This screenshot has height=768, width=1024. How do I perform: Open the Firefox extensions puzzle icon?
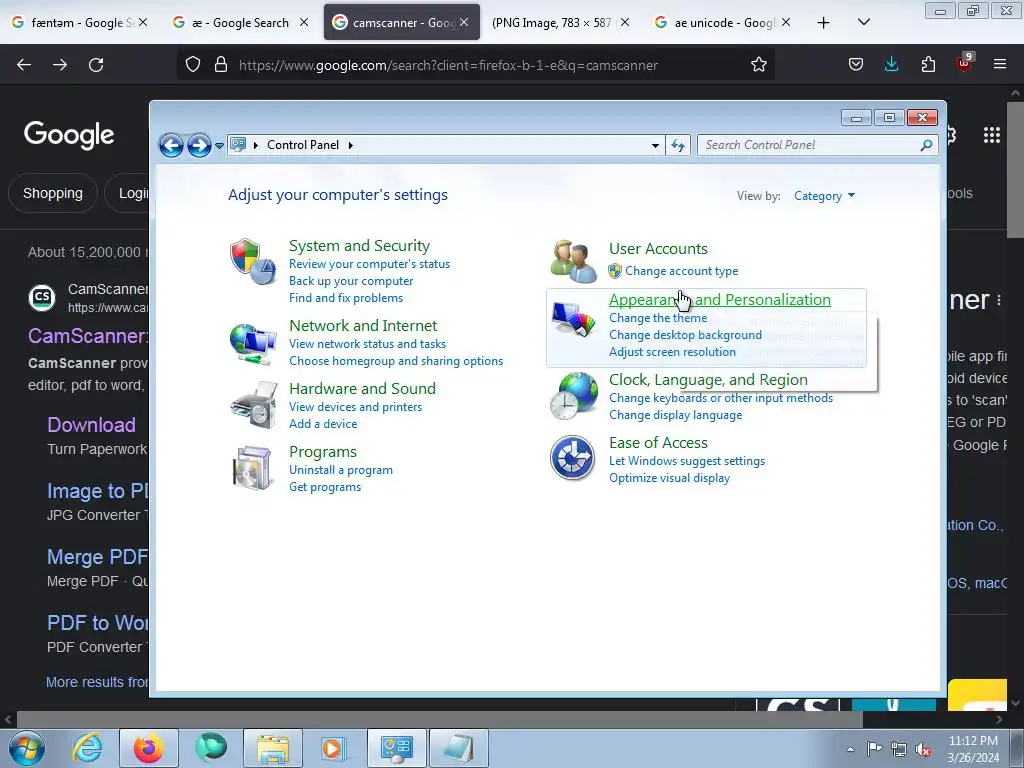pyautogui.click(x=928, y=64)
